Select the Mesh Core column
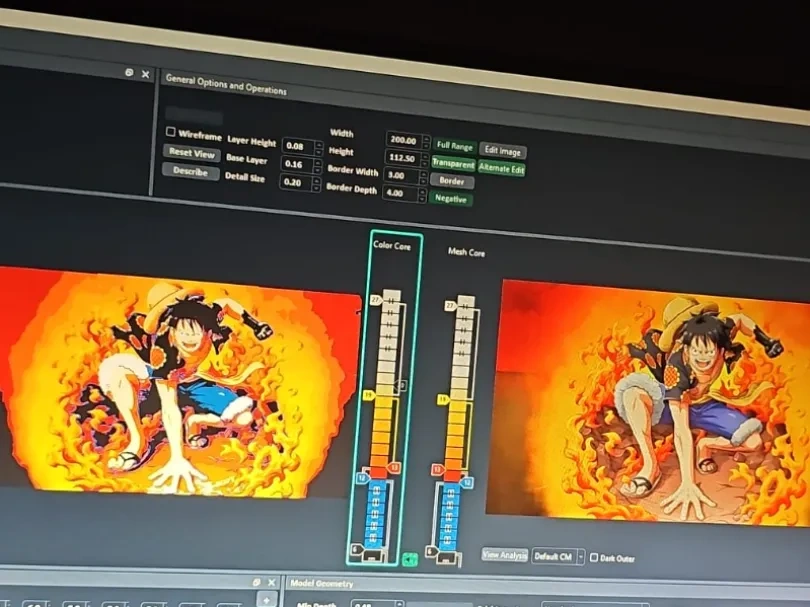This screenshot has height=607, width=810. 467,253
